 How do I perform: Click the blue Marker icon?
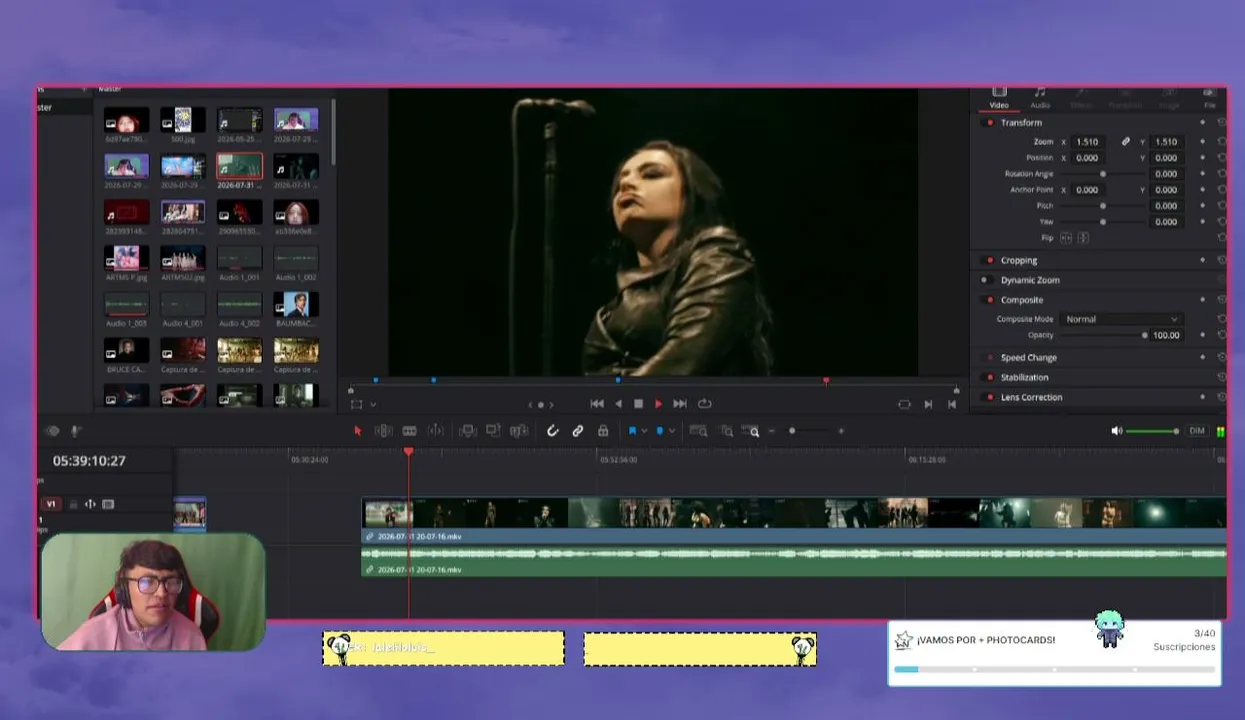(x=659, y=431)
